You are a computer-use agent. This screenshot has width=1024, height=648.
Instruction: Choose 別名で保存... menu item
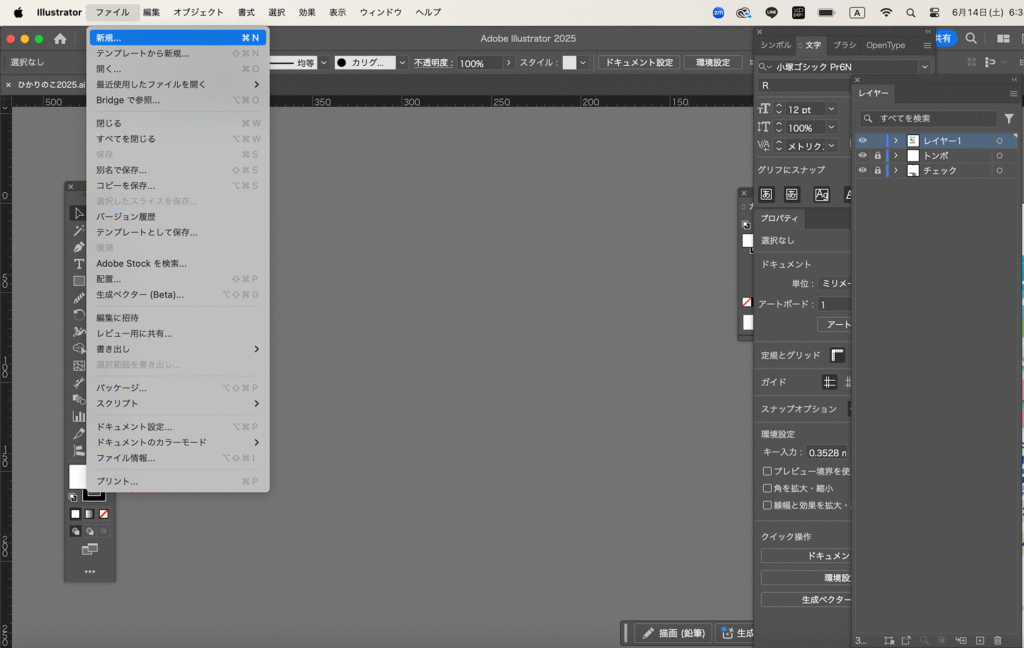click(178, 170)
